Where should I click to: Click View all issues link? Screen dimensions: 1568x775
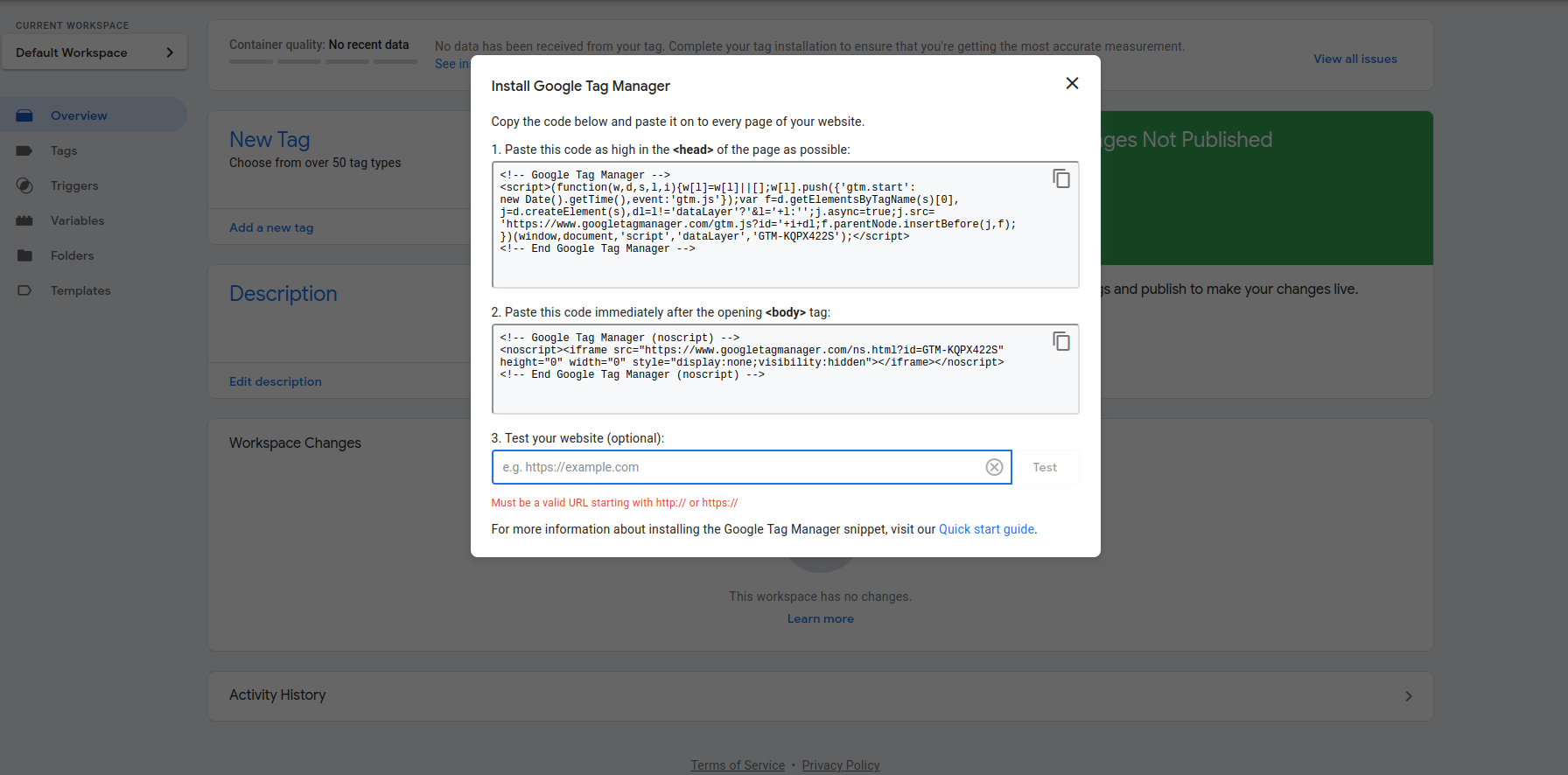click(x=1354, y=59)
